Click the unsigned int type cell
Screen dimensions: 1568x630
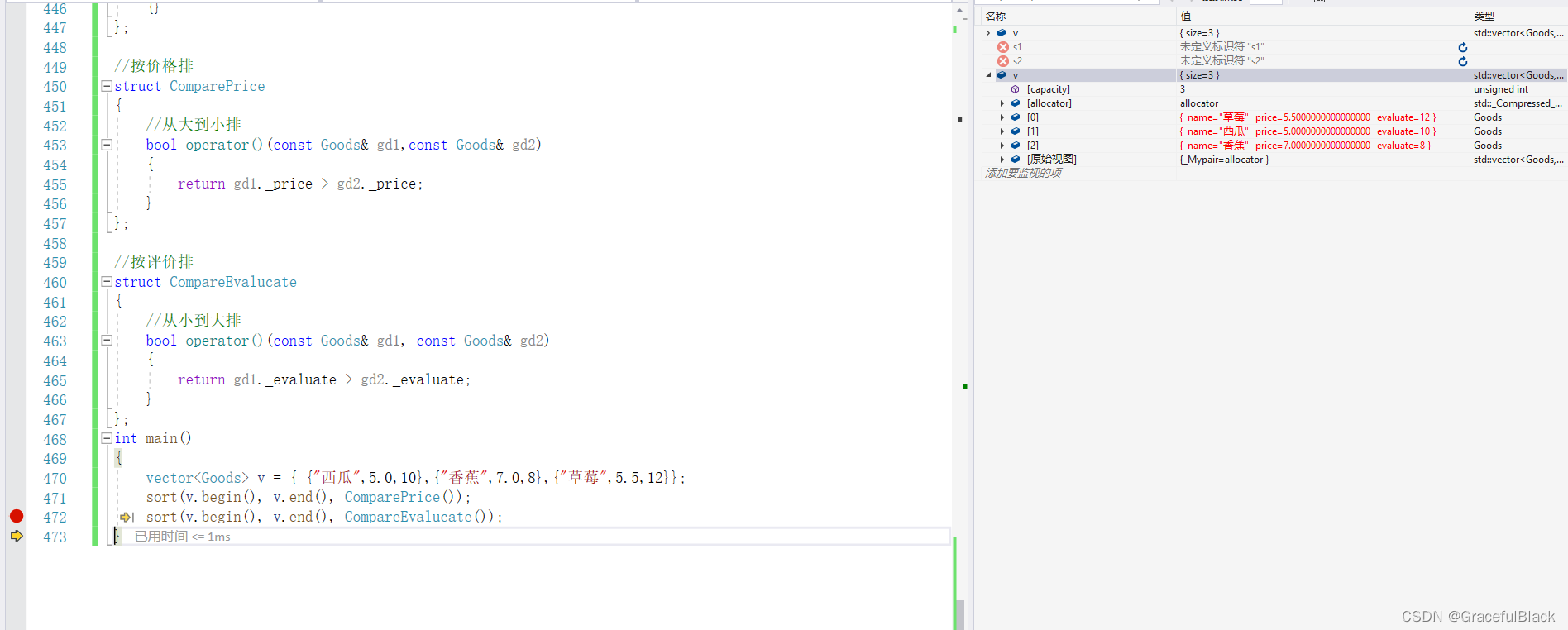[x=1501, y=89]
